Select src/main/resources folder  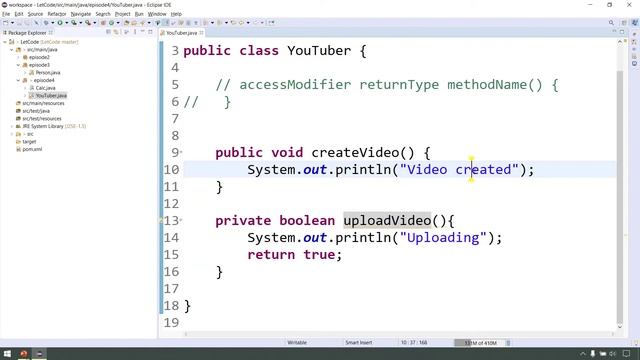coord(43,103)
